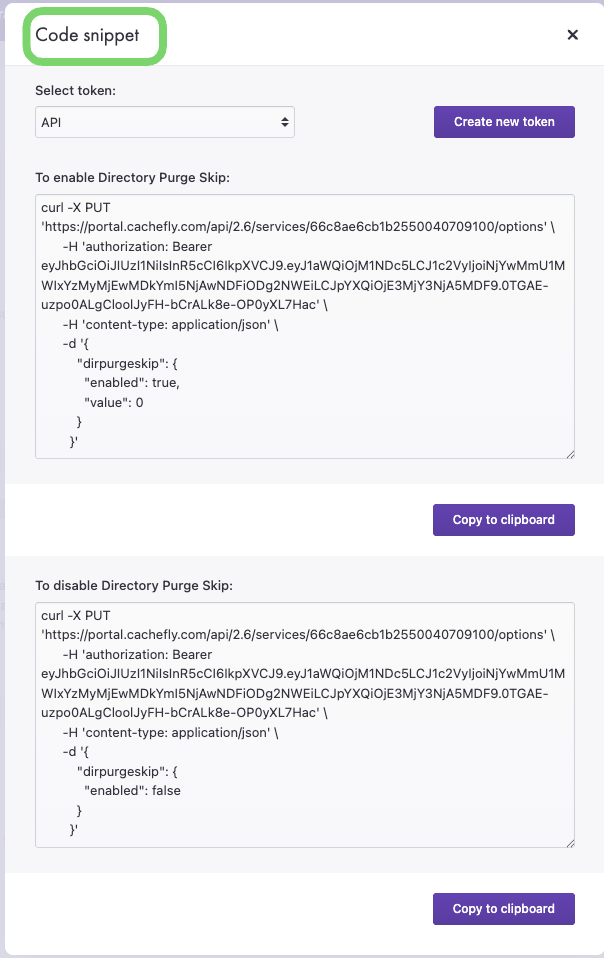Click the up-down arrows on the API selector

(285, 122)
